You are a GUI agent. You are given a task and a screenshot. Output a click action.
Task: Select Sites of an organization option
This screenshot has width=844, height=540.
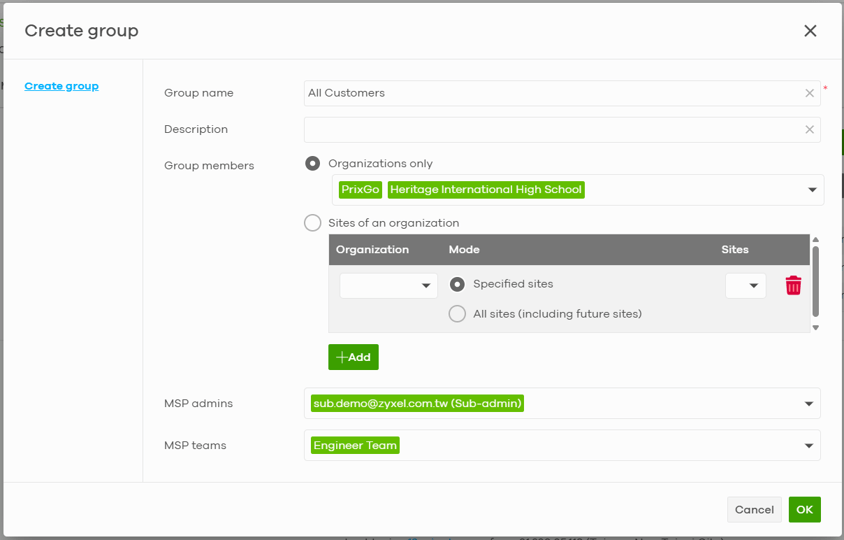pos(313,223)
